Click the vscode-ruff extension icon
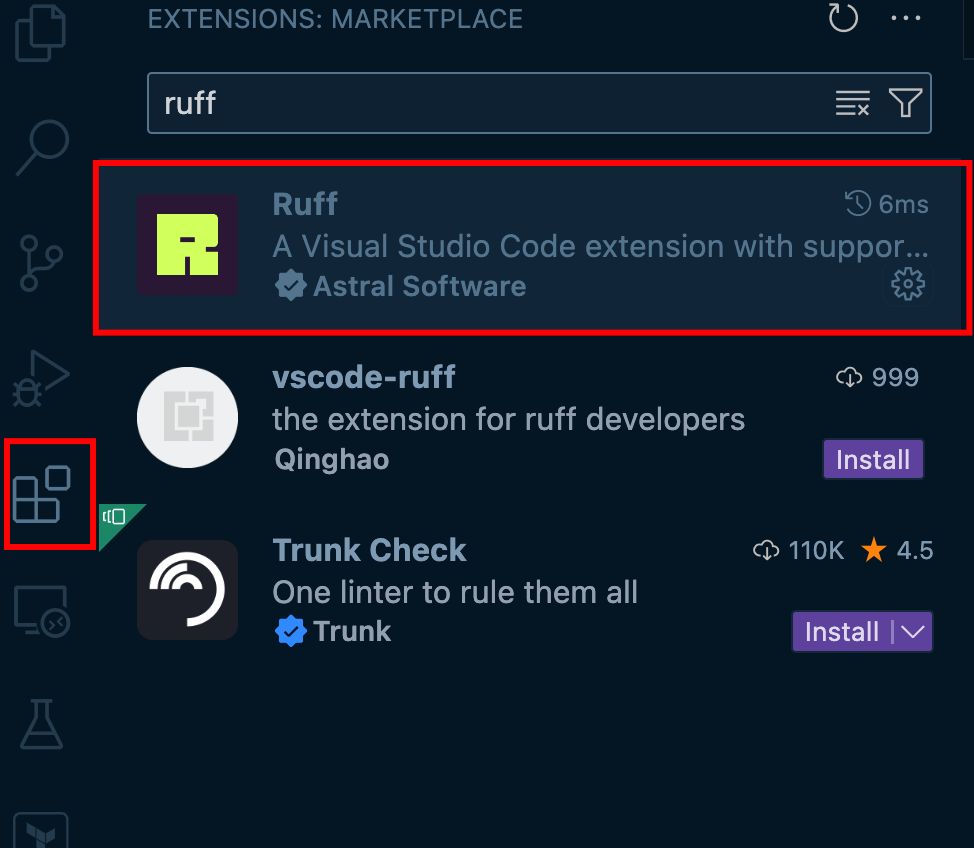Viewport: 974px width, 848px height. tap(188, 417)
